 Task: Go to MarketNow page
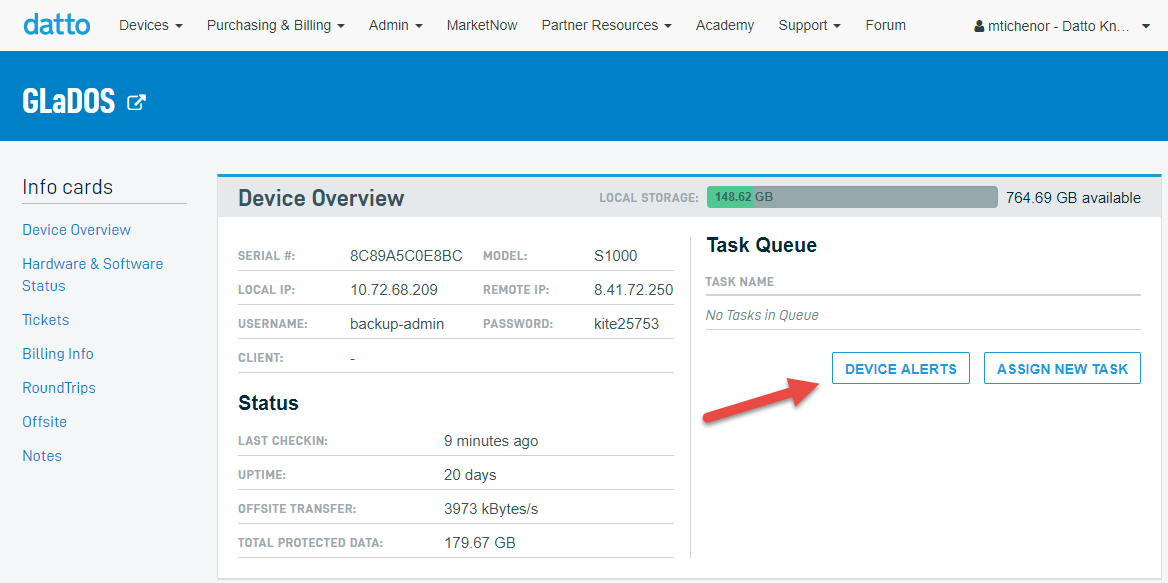pos(482,25)
